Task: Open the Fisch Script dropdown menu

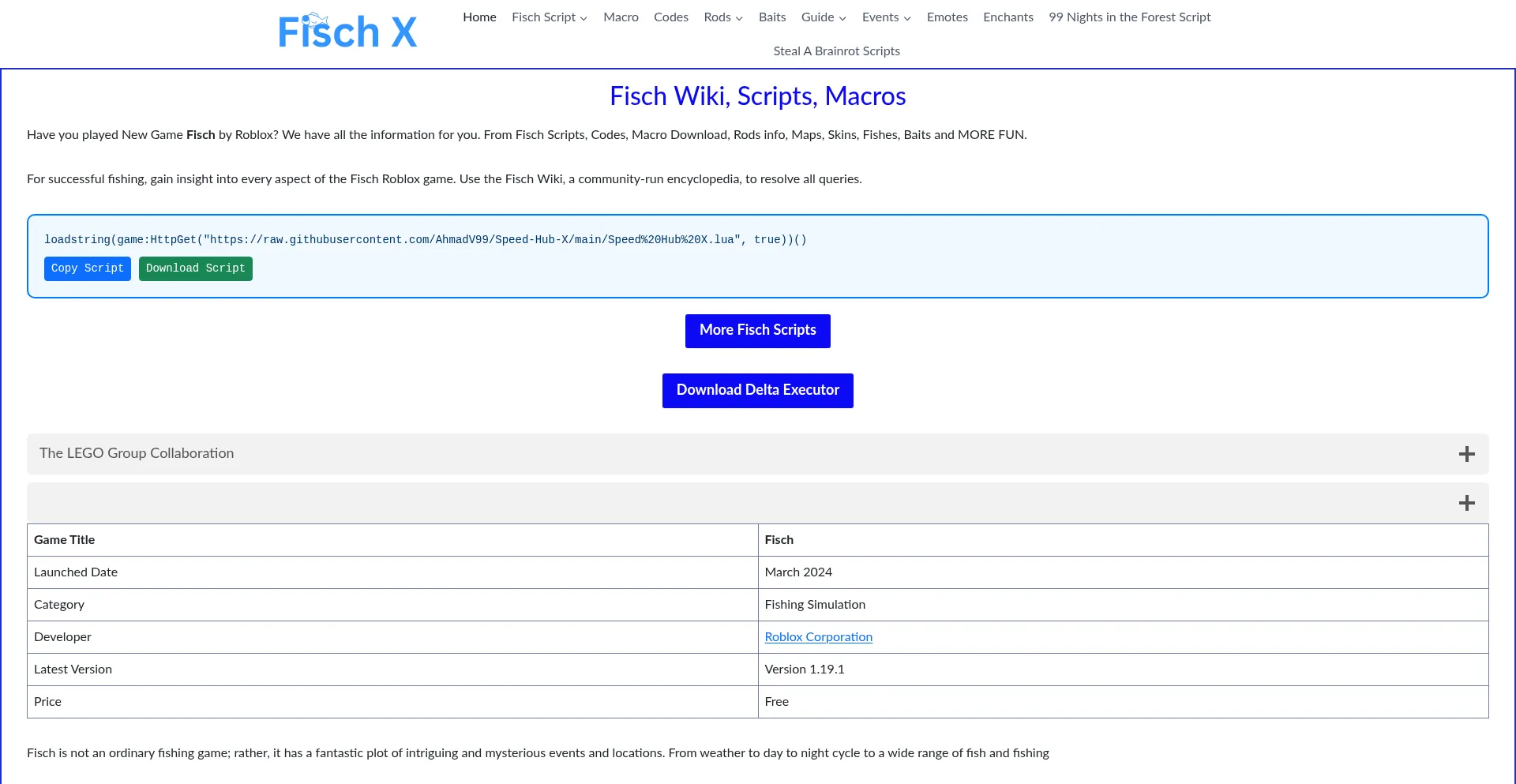Action: coord(549,17)
